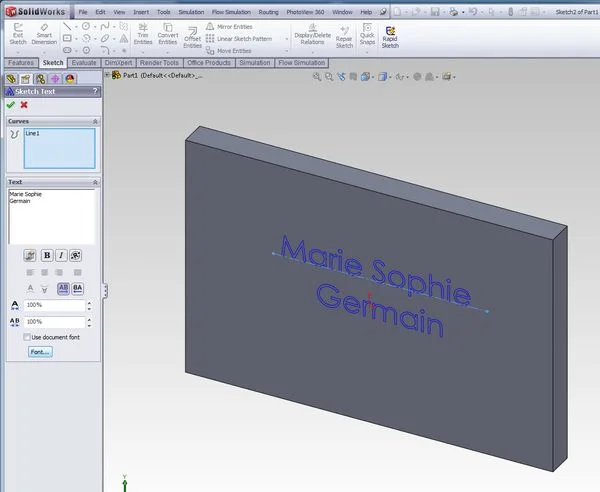600x492 pixels.
Task: Toggle italic text formatting
Action: click(x=61, y=255)
